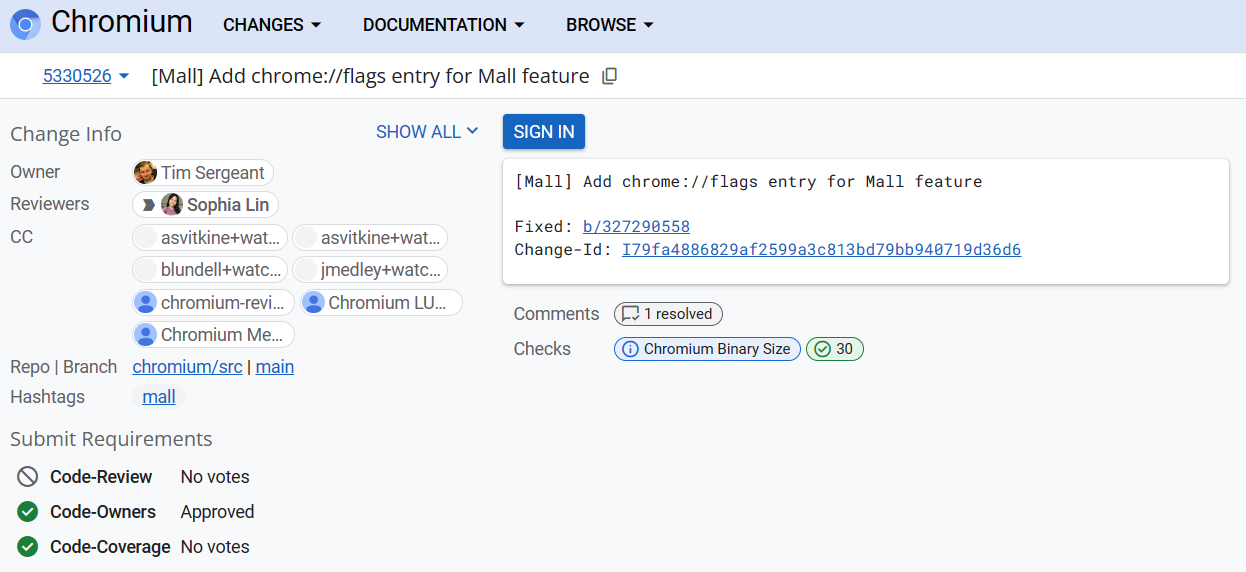Click the SIGN IN button
1246x572 pixels.
544,132
